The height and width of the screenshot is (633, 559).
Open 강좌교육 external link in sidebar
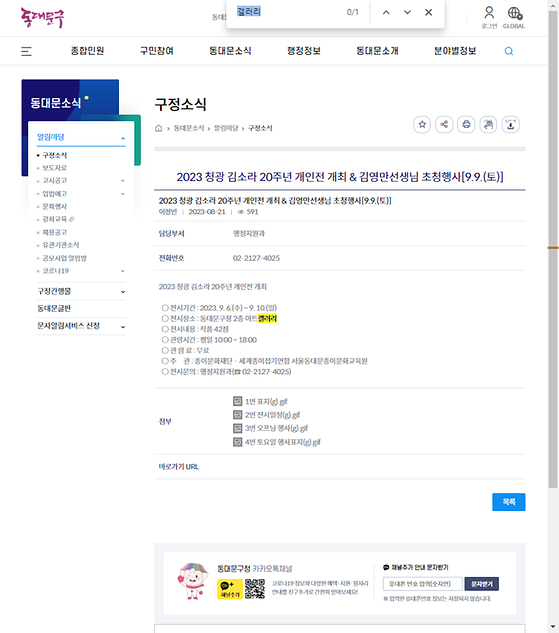tap(58, 219)
